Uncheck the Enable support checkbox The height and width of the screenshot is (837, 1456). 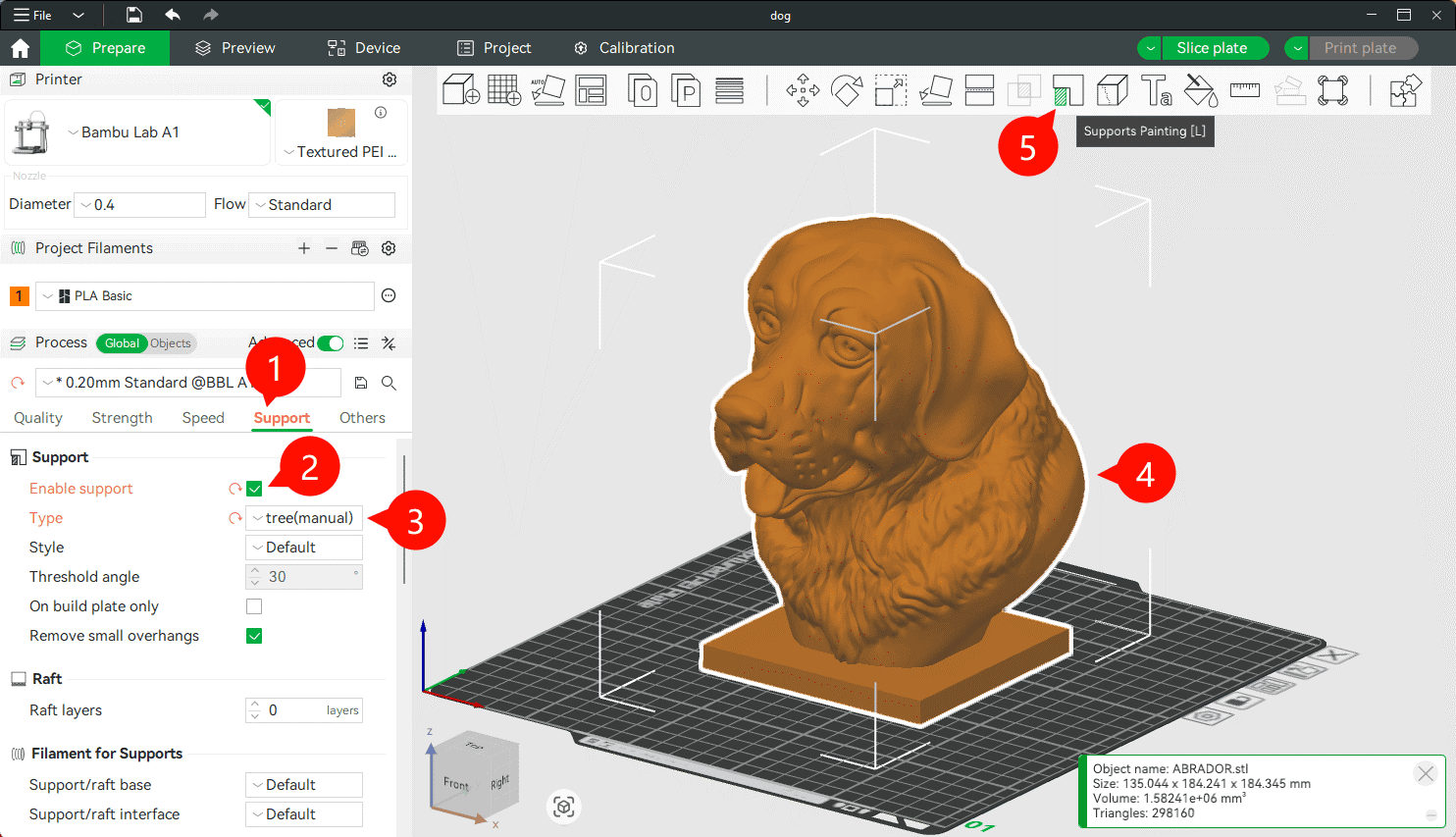pos(254,489)
